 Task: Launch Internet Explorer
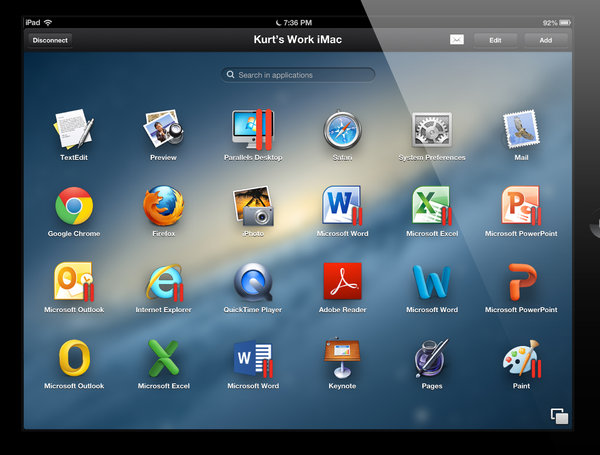tap(165, 282)
